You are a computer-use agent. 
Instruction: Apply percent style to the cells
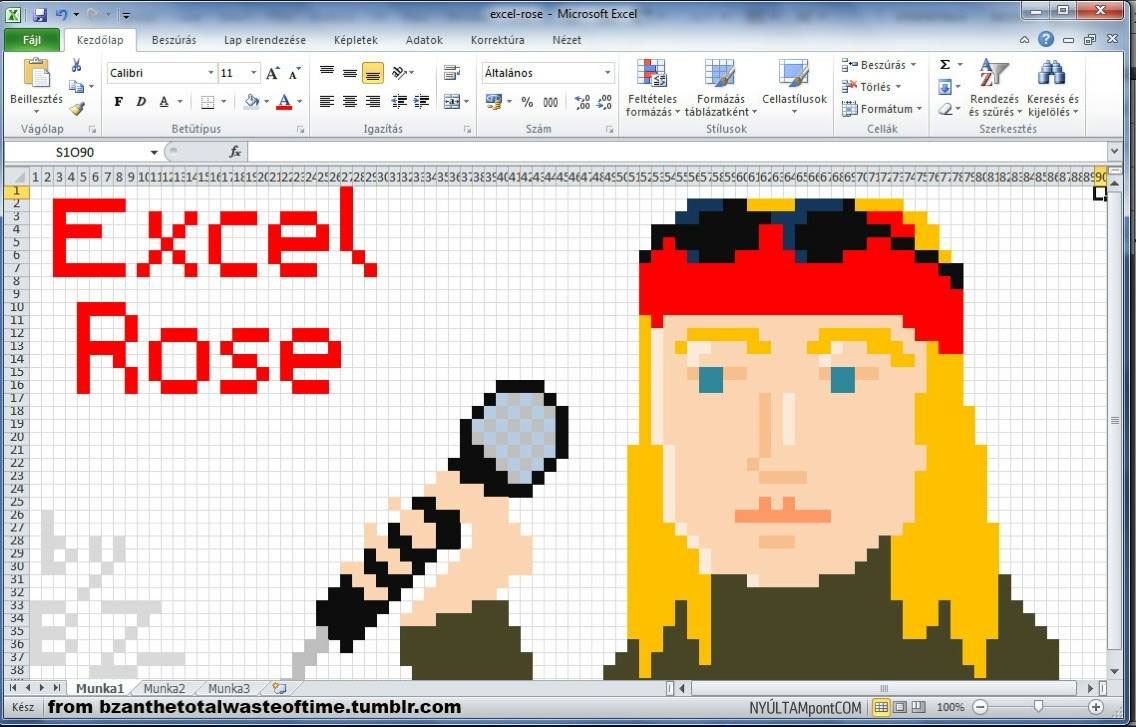(527, 102)
